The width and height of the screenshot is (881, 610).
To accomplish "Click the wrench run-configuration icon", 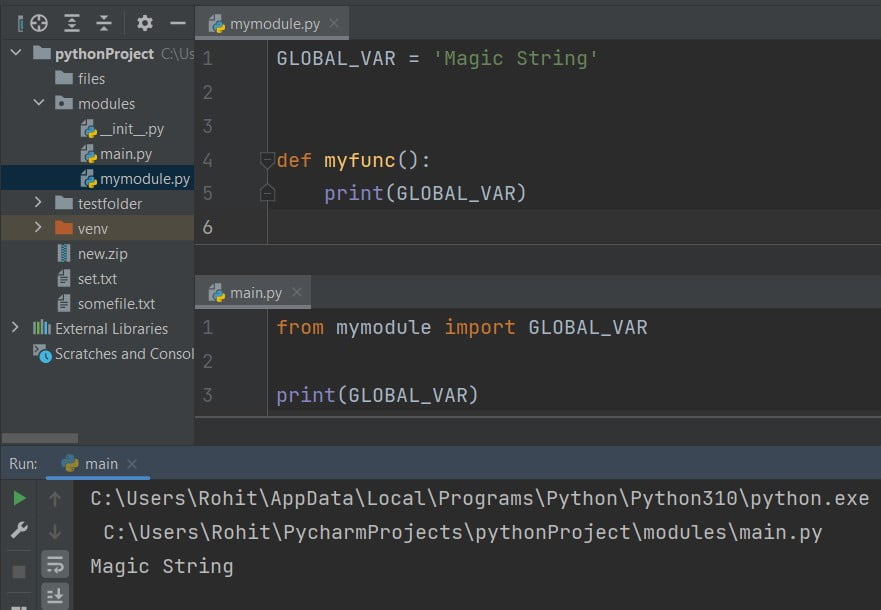I will (18, 528).
